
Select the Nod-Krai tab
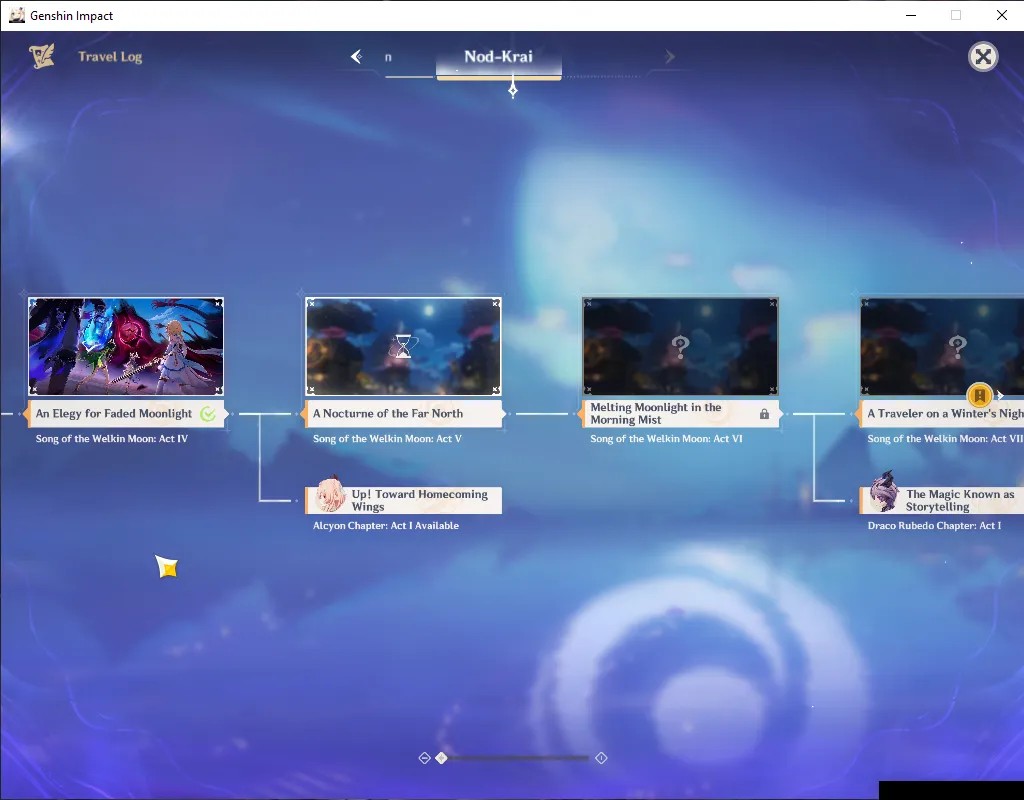[x=498, y=59]
